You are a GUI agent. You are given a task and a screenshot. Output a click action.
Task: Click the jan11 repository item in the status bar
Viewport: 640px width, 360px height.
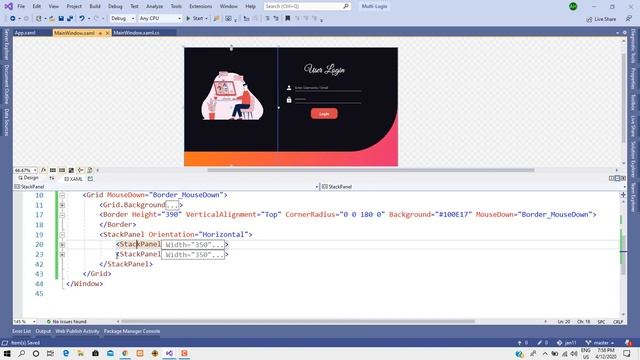pyautogui.click(x=567, y=343)
